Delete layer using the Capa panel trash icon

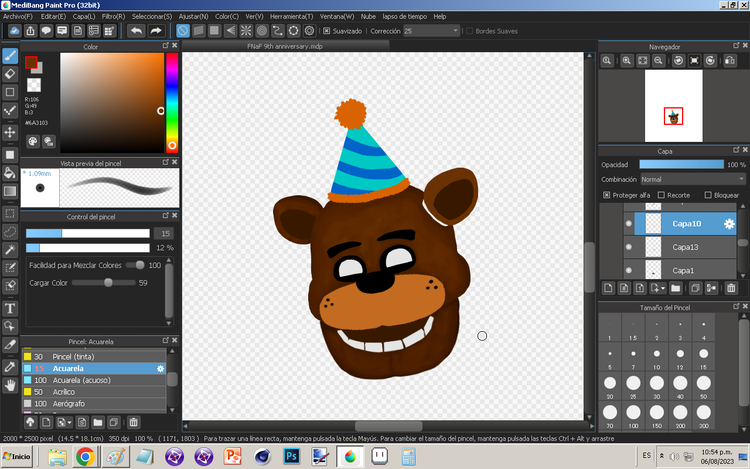click(x=731, y=288)
